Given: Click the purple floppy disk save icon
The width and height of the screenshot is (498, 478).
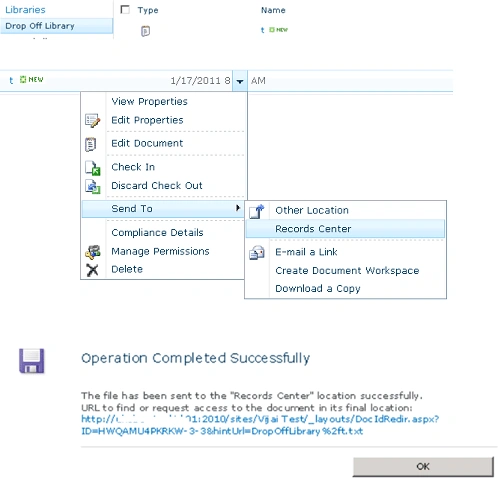Looking at the screenshot, I should (32, 361).
